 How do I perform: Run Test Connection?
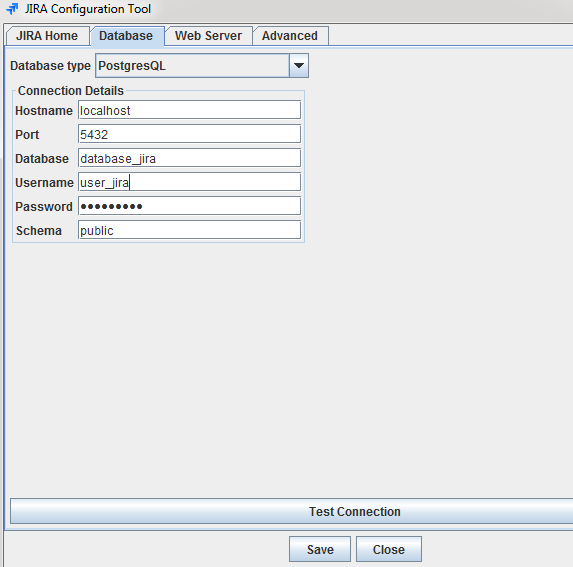pos(291,511)
